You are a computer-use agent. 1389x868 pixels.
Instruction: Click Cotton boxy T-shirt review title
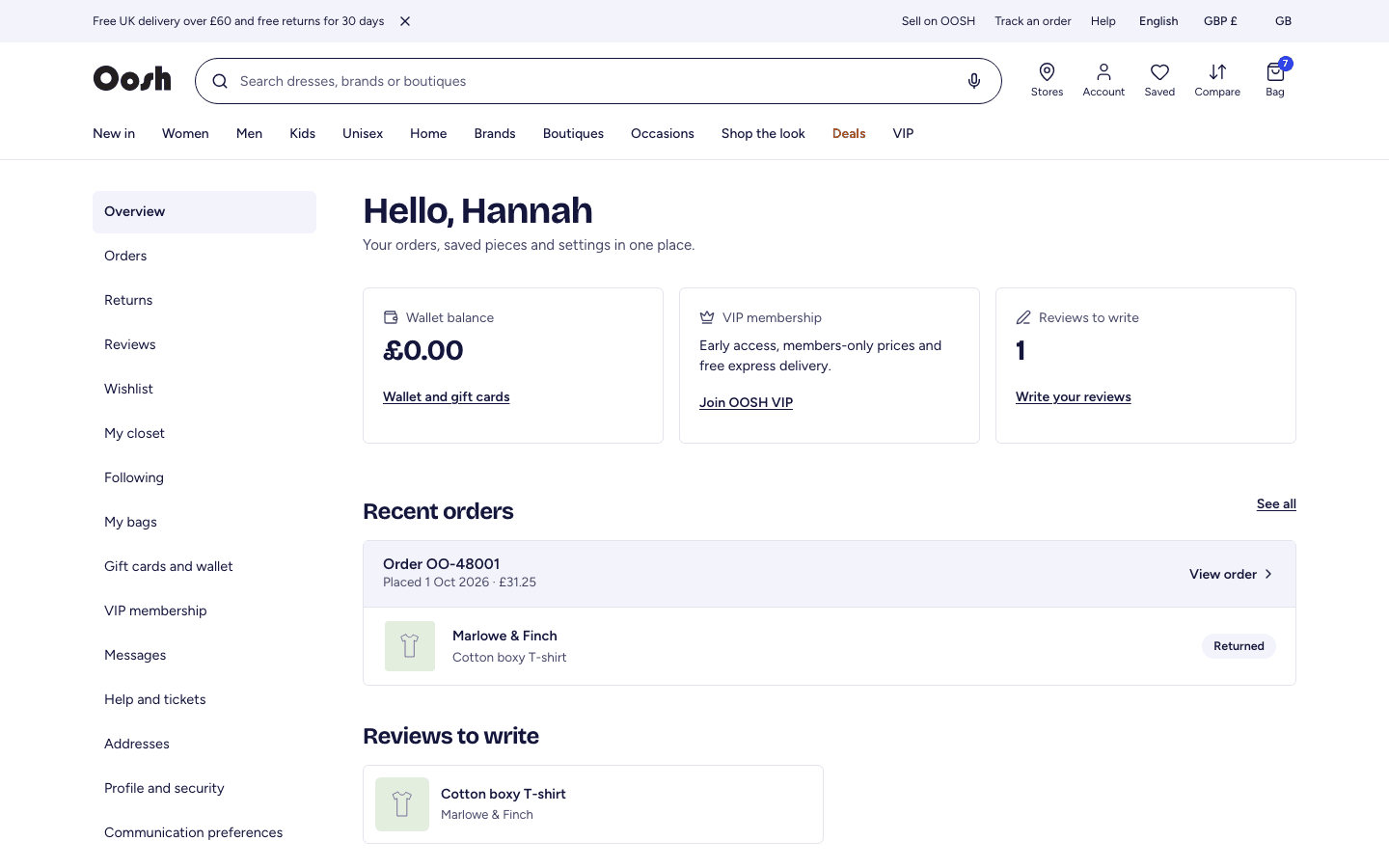(504, 794)
